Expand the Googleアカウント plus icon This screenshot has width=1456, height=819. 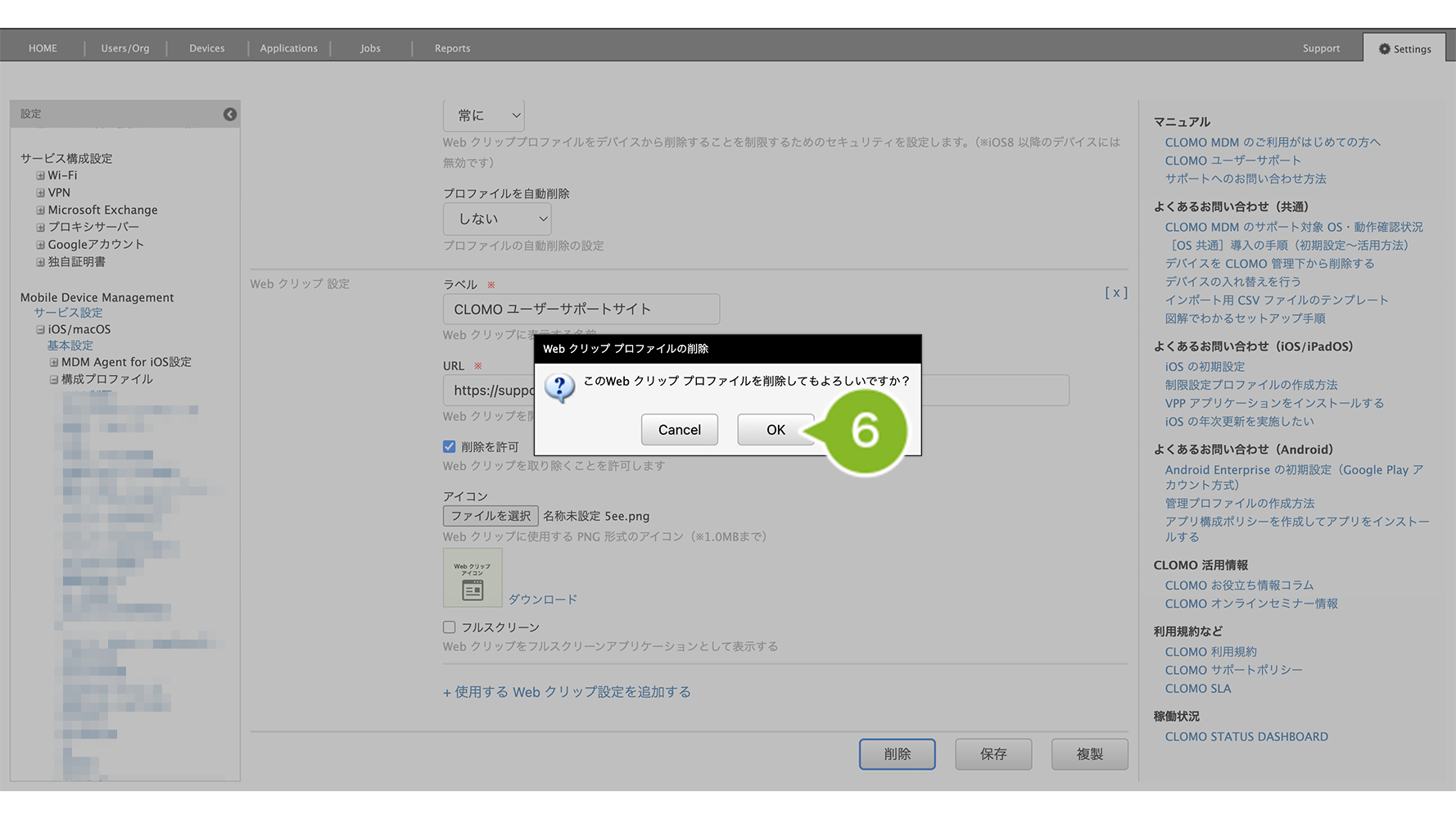tap(40, 244)
